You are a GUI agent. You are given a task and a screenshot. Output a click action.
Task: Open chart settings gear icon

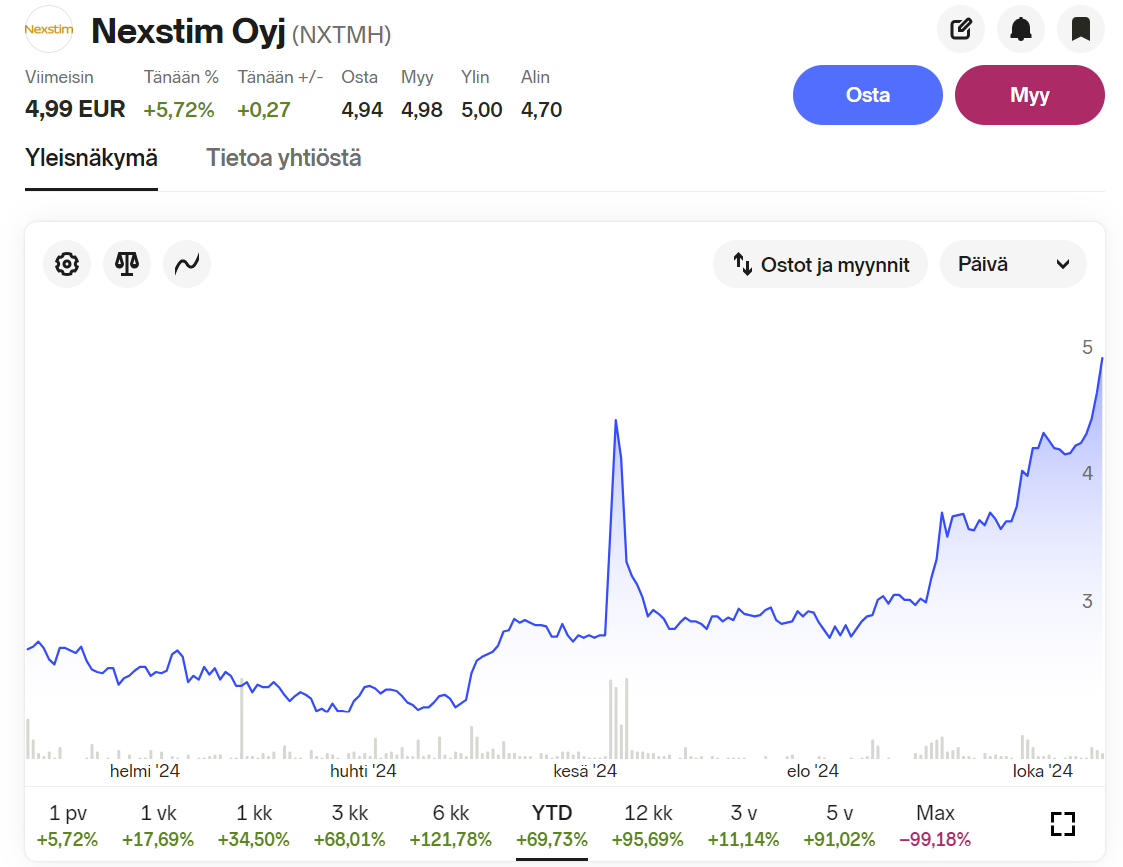pos(67,264)
